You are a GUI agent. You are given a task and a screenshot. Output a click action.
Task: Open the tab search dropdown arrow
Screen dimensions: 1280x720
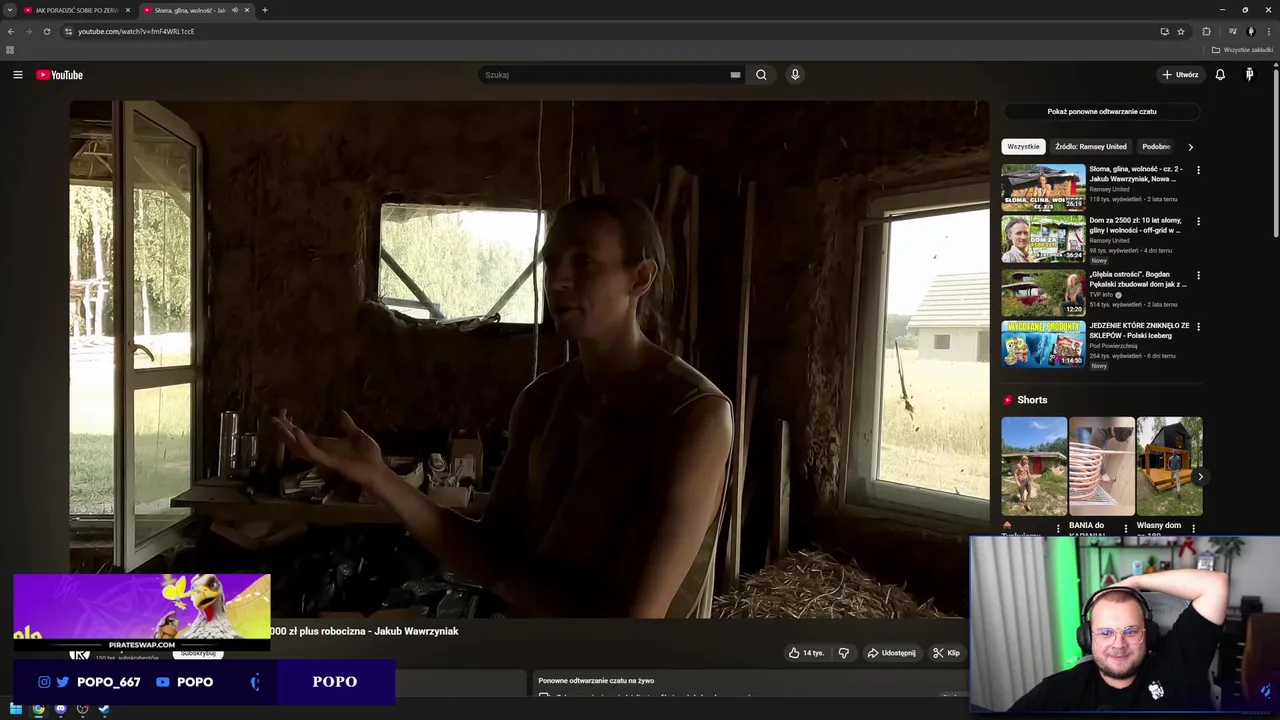(10, 10)
